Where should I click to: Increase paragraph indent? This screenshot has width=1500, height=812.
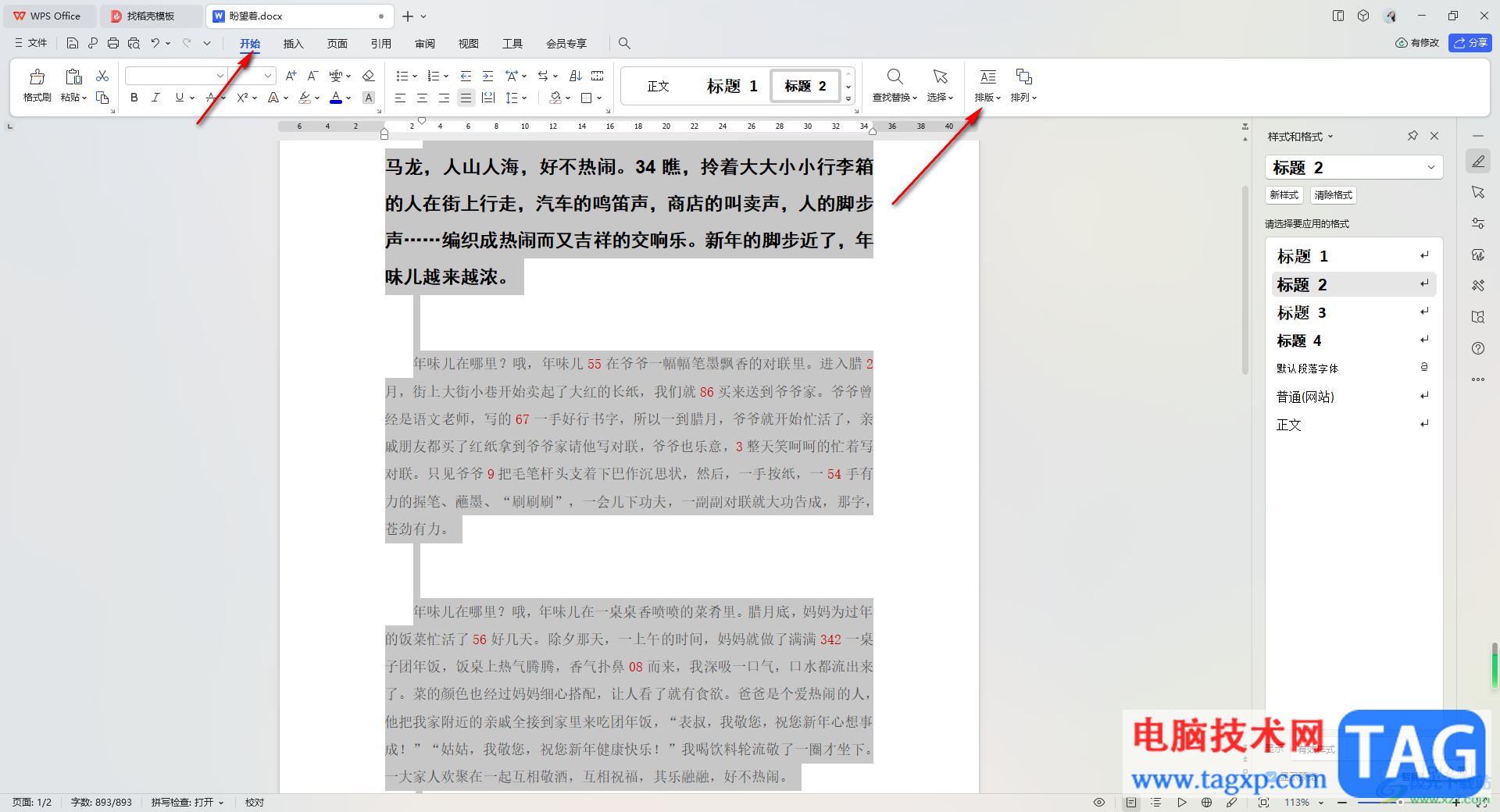point(487,76)
